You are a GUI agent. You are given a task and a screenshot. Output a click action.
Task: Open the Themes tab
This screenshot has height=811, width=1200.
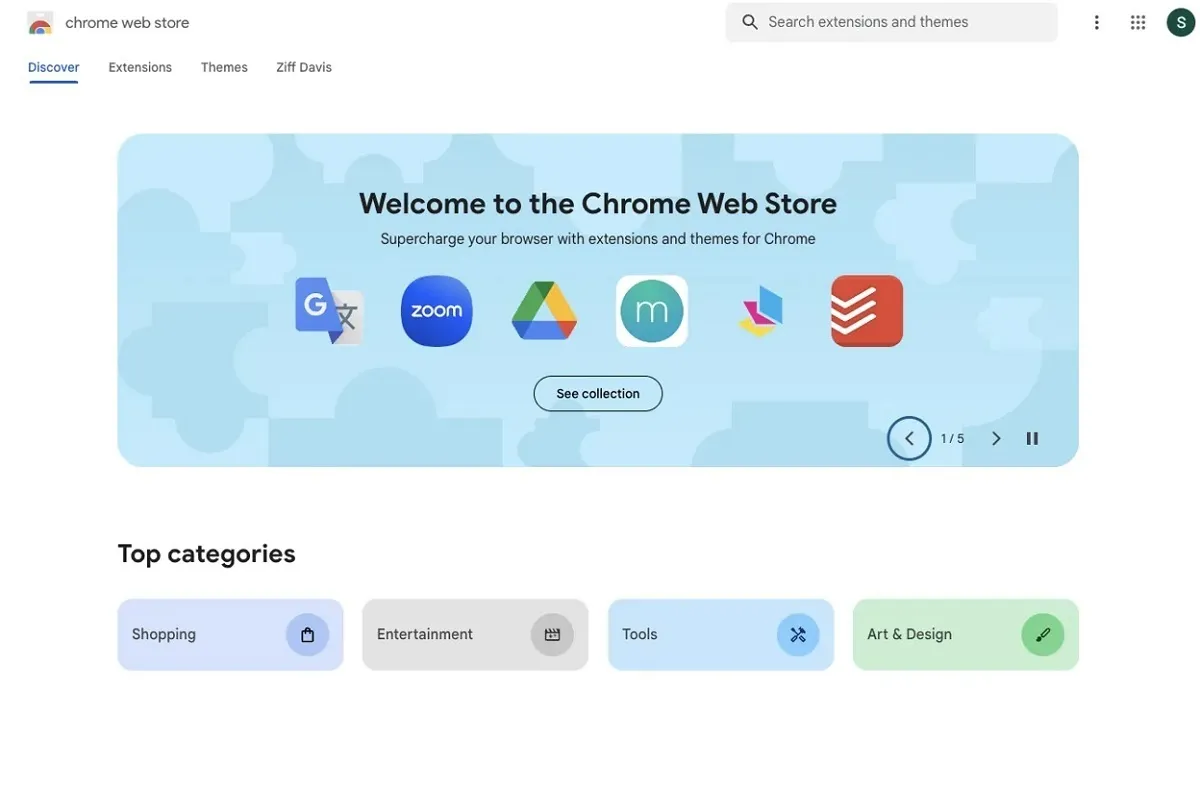click(224, 67)
